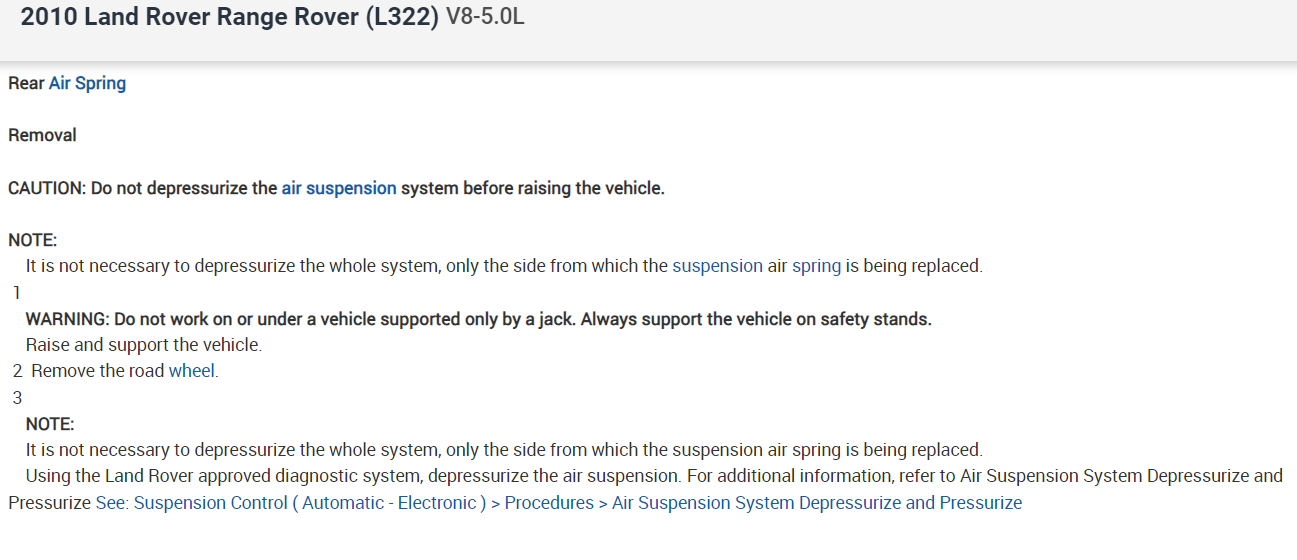Follow the blue spring link in first note
The image size is (1297, 560).
816,266
